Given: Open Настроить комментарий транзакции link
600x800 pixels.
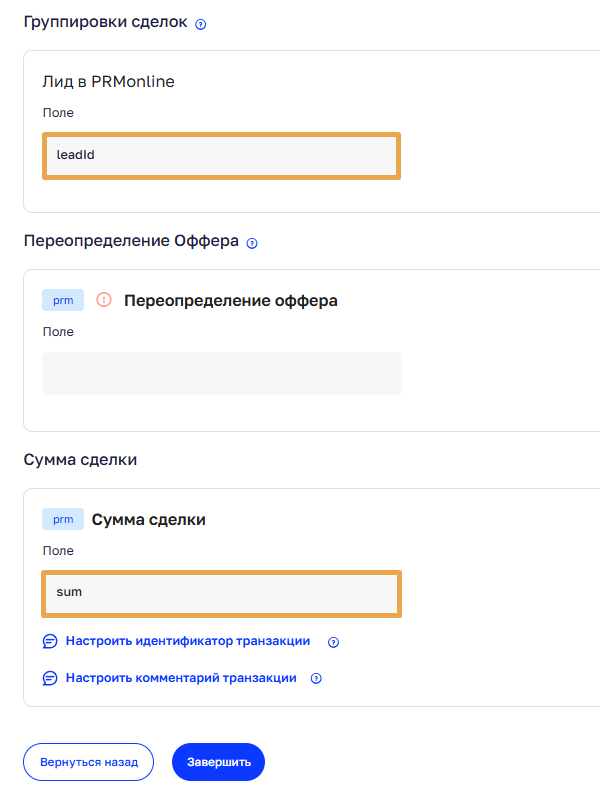Looking at the screenshot, I should (x=181, y=677).
